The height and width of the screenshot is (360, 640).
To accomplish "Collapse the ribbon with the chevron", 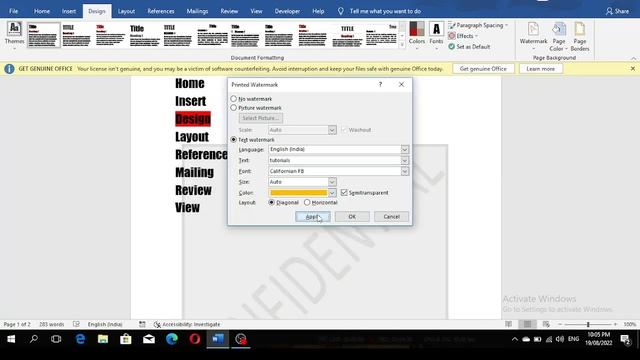I will [x=633, y=58].
